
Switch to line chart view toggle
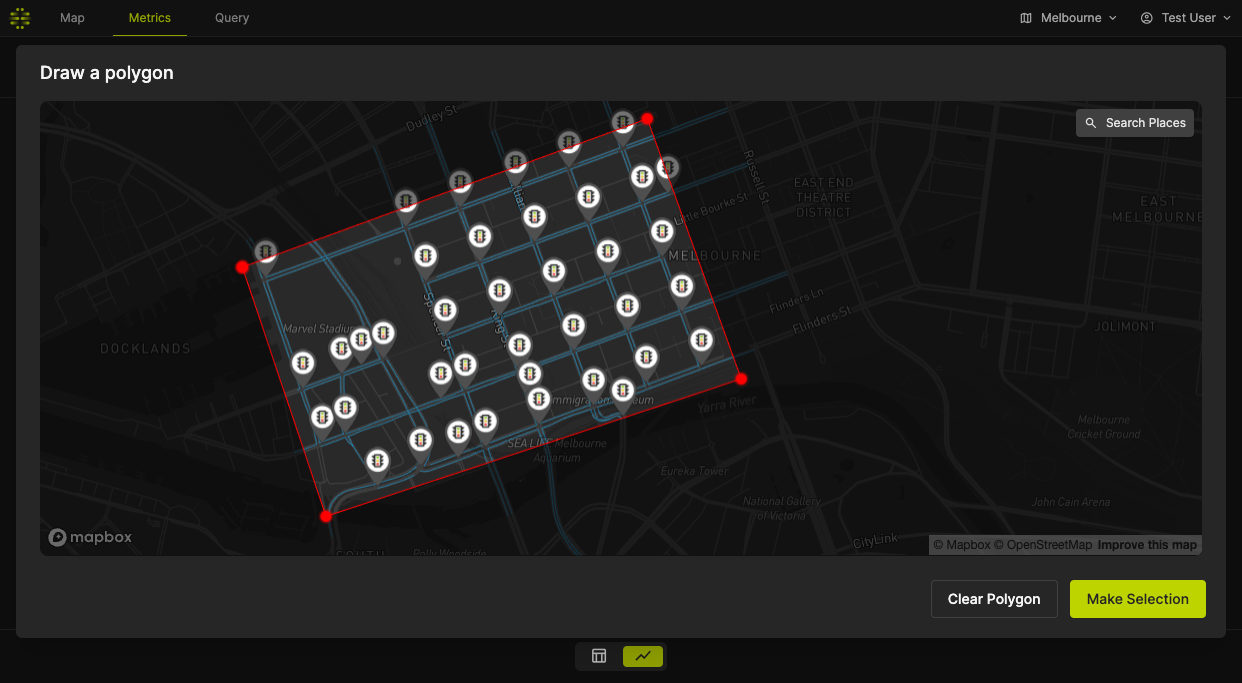pos(642,656)
